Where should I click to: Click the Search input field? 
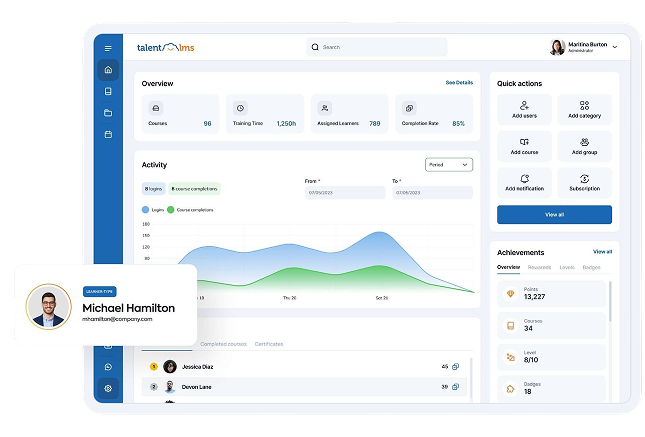pos(377,47)
